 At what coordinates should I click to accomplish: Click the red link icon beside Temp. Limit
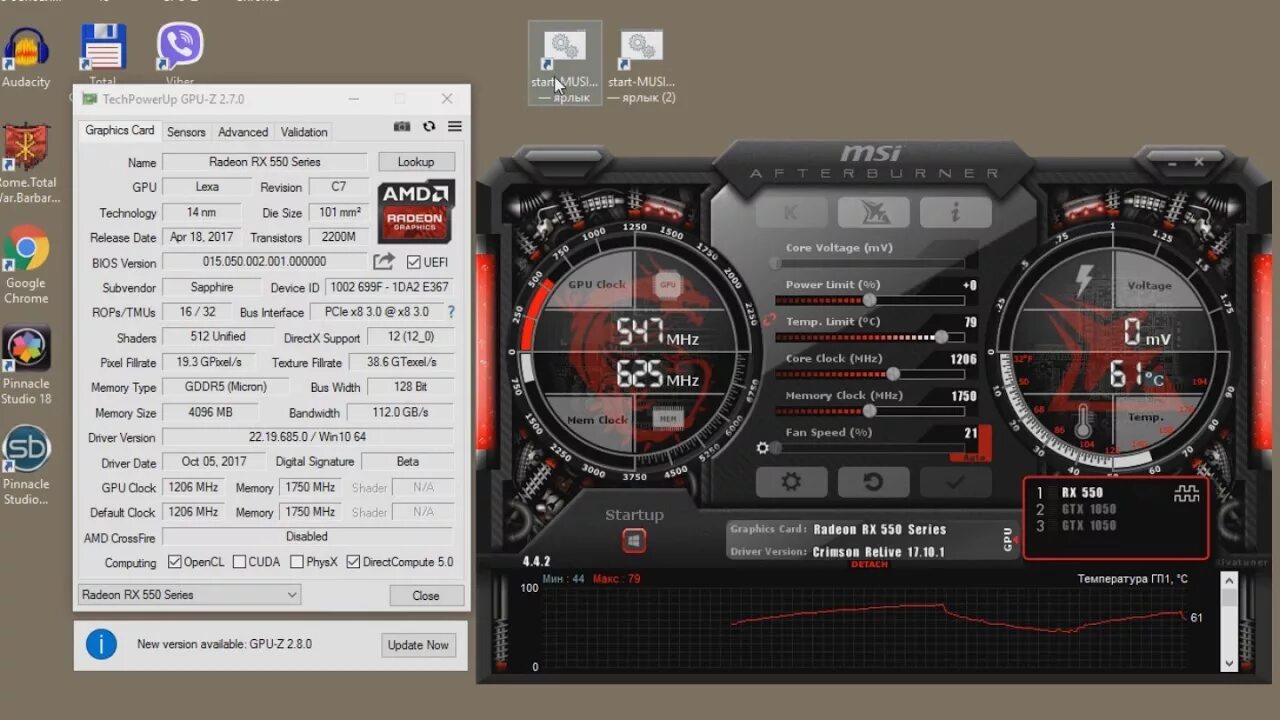point(768,321)
